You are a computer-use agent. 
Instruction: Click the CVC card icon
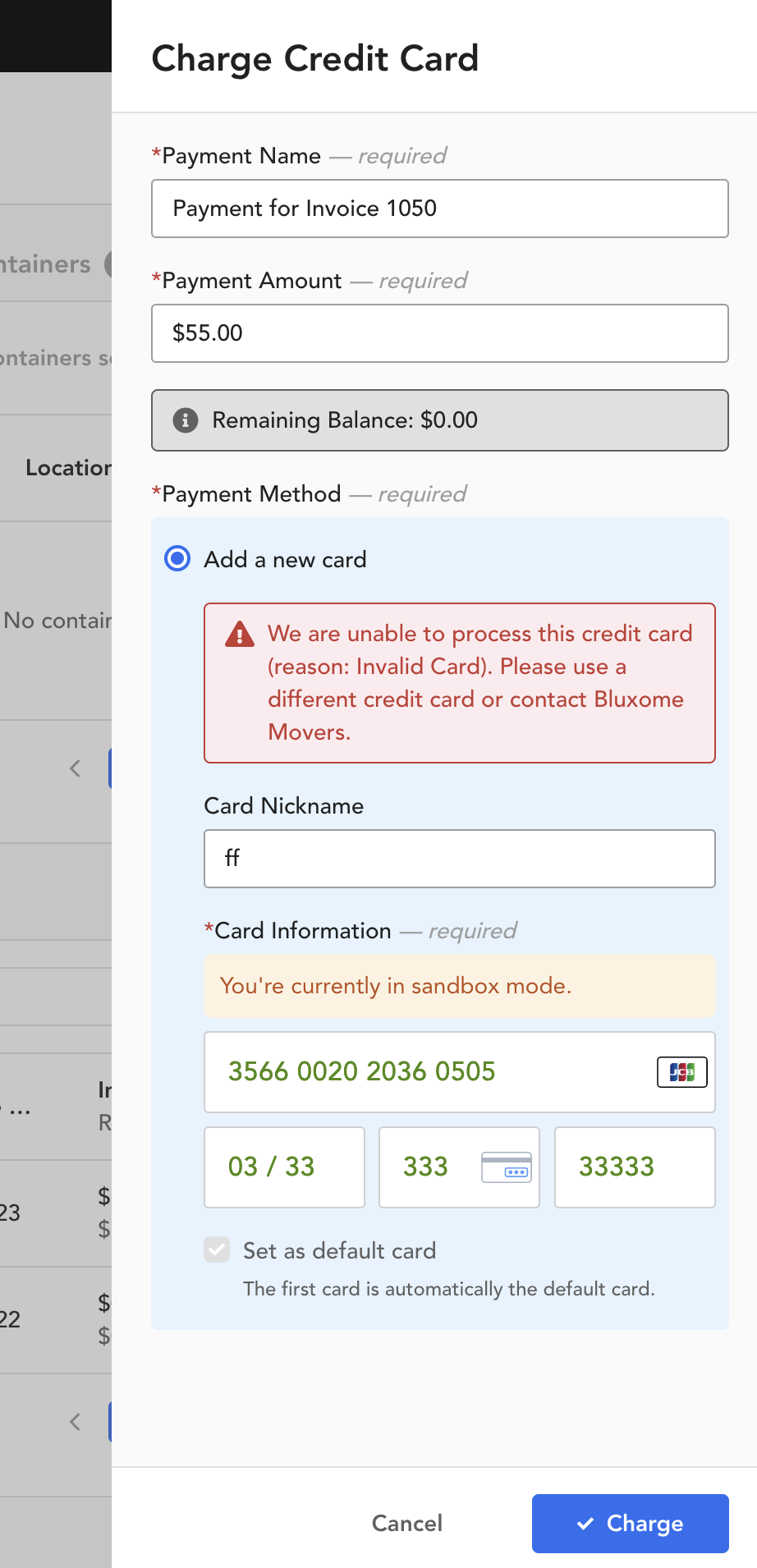click(507, 1167)
